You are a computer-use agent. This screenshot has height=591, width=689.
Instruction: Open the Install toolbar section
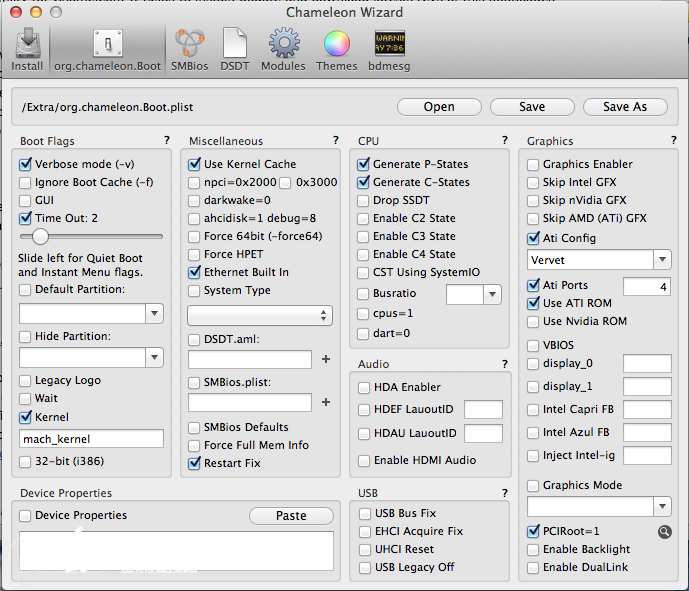[x=27, y=48]
